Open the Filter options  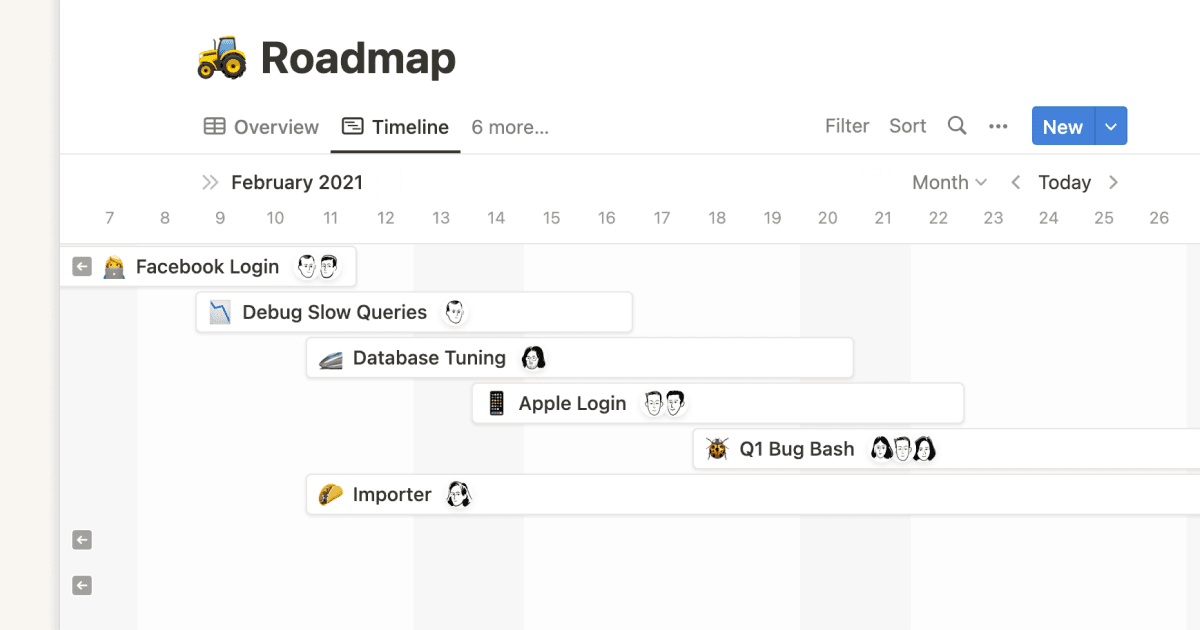click(847, 126)
